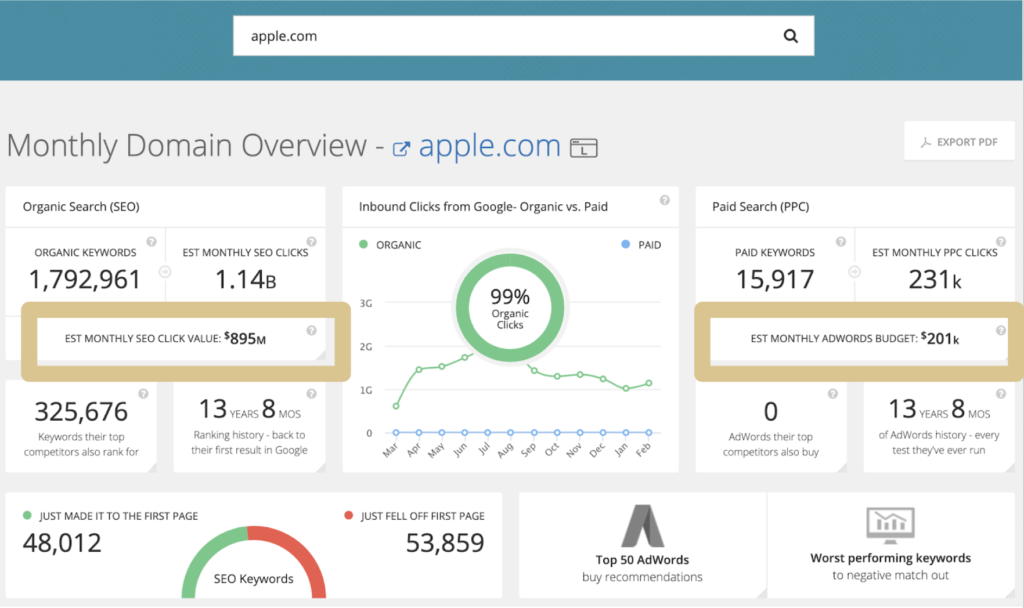Click the external link icon before apple.com heading

pos(401,149)
